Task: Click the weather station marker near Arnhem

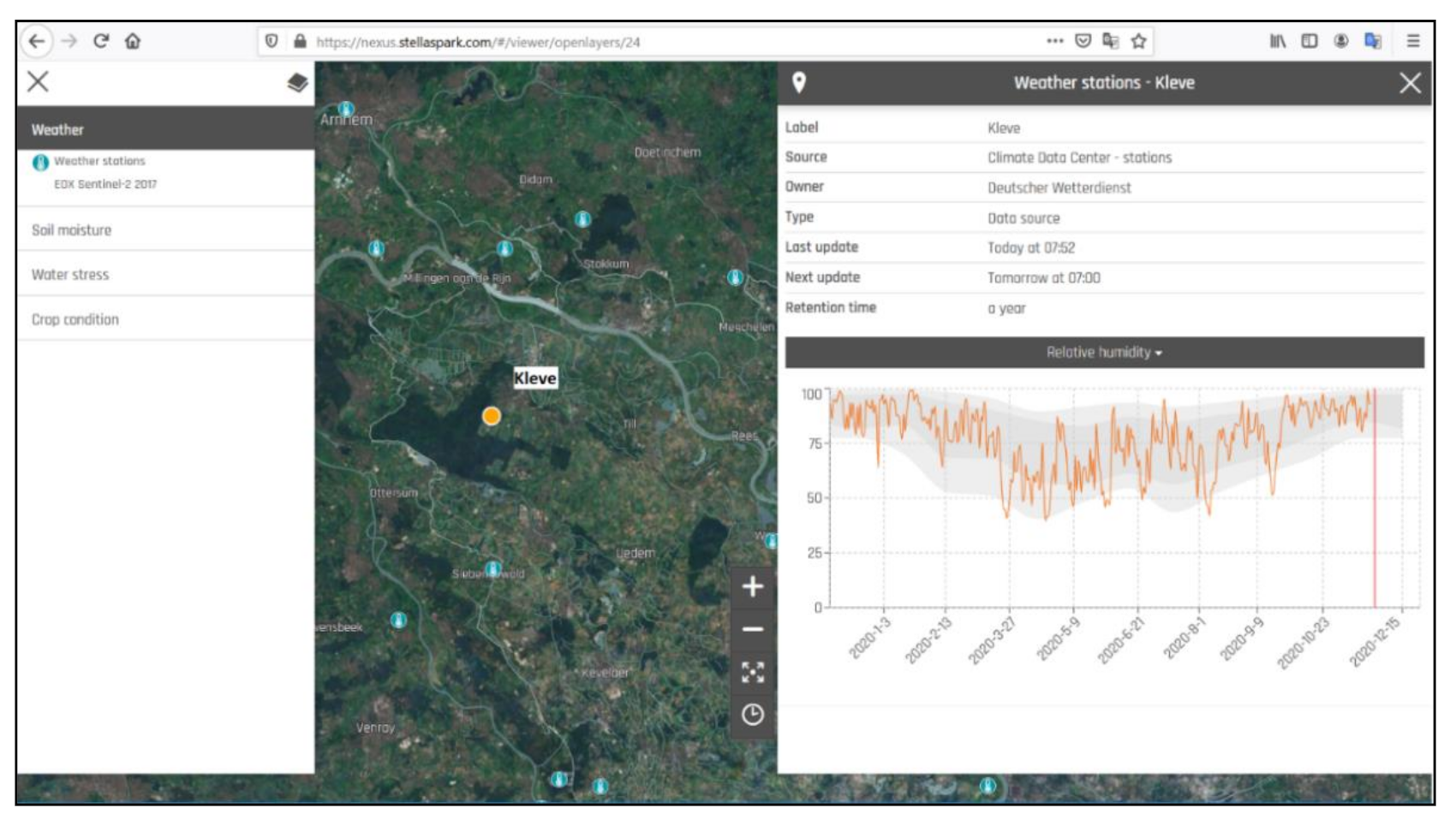Action: [x=346, y=109]
